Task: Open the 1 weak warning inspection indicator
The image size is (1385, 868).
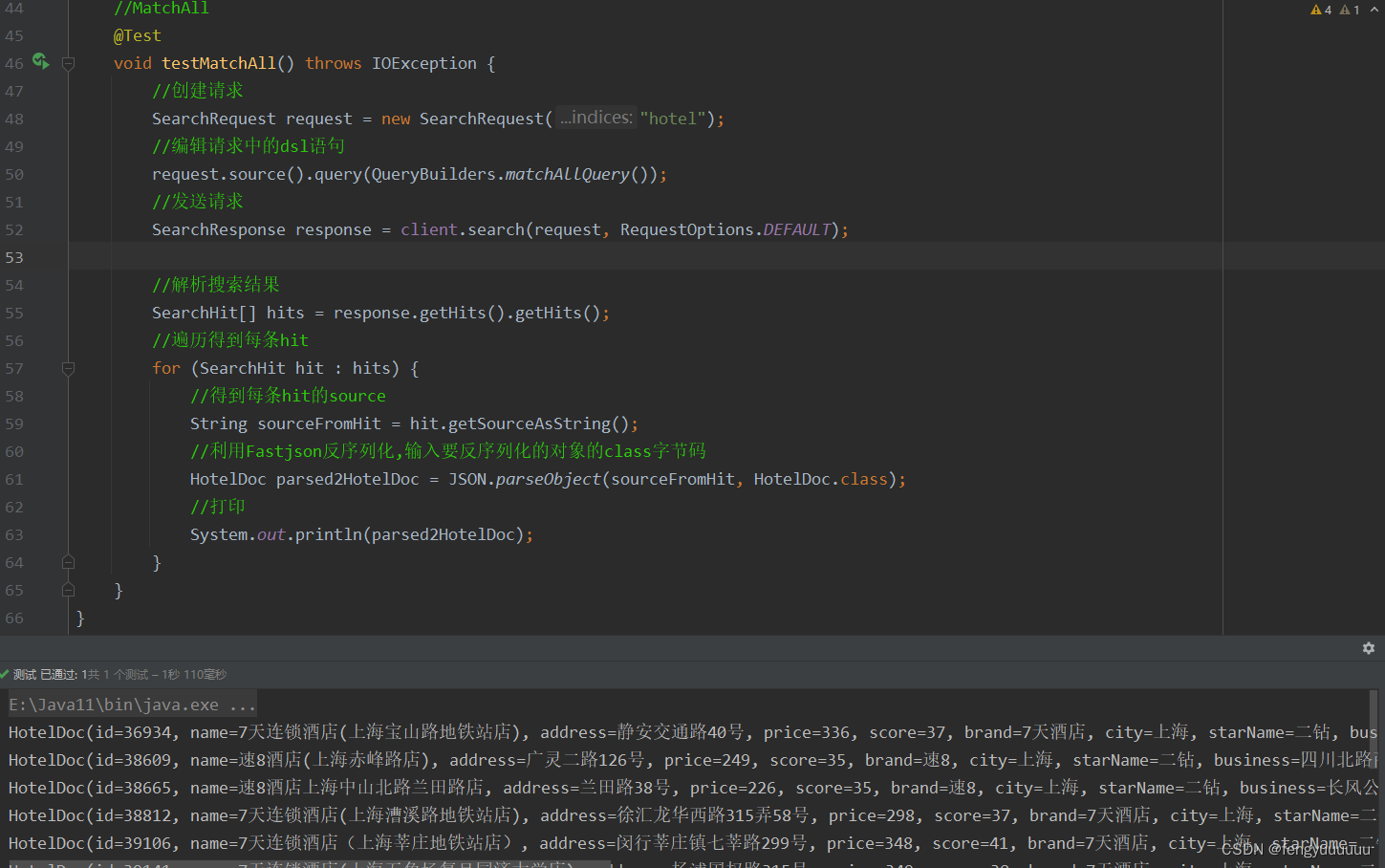Action: tap(1350, 10)
